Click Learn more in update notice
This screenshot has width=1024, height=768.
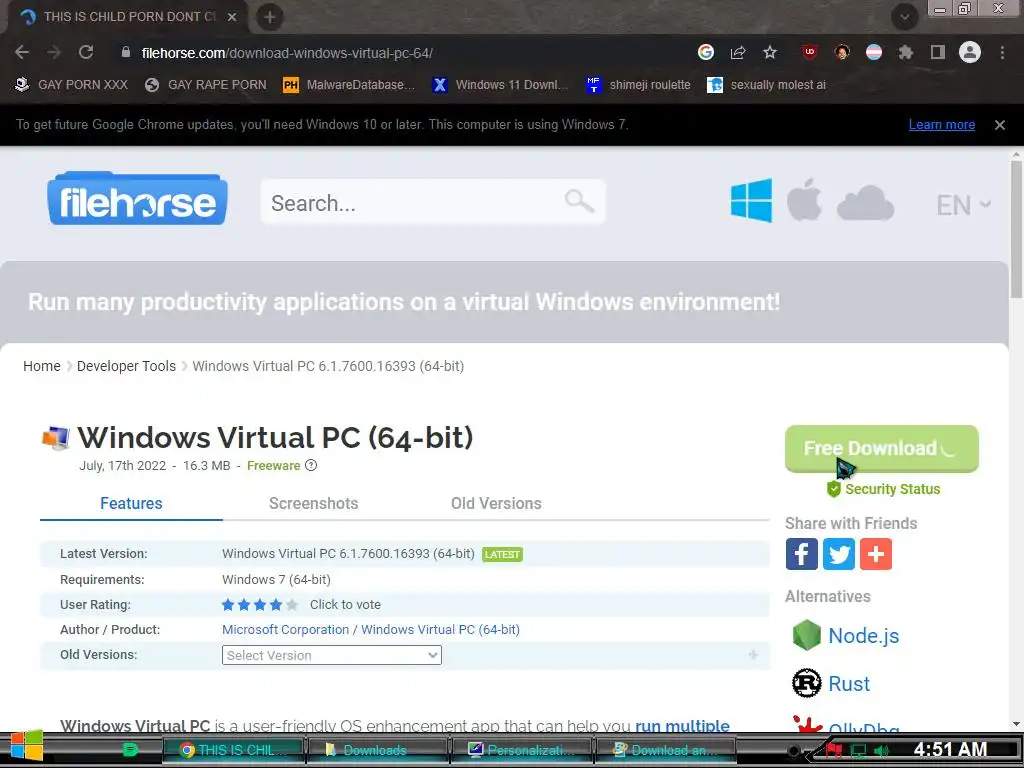[x=942, y=125]
